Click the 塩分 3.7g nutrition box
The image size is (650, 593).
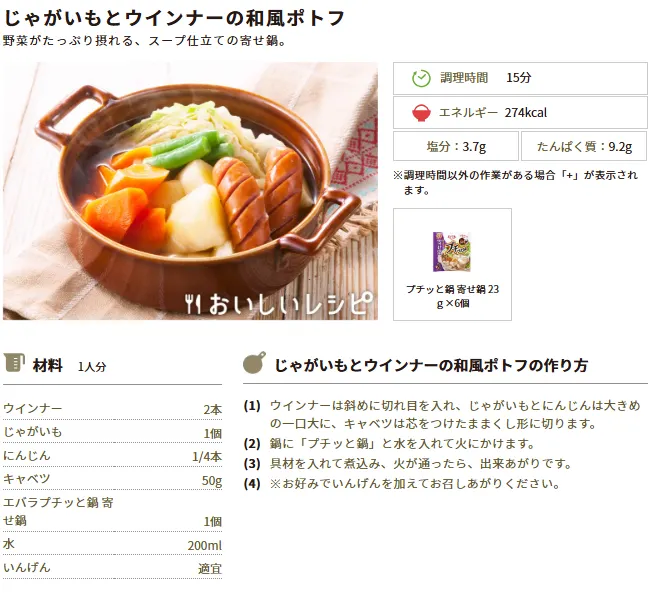456,146
